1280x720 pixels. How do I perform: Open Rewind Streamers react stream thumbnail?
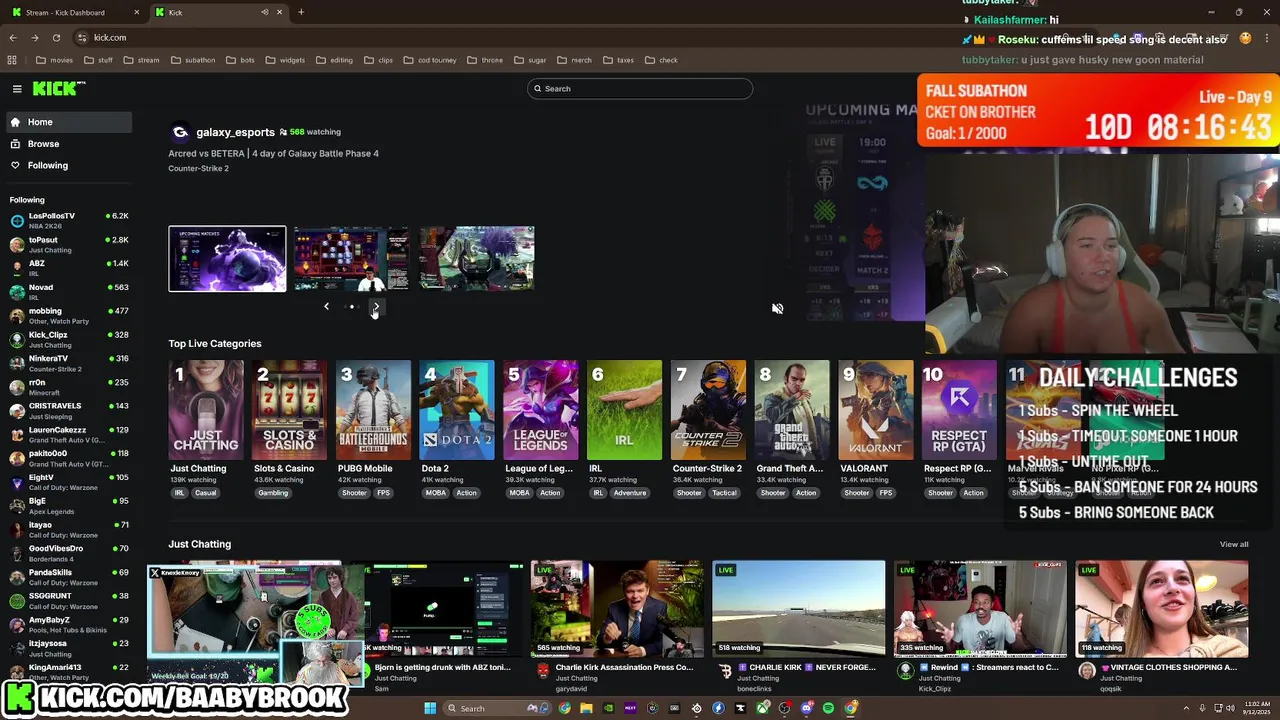980,609
